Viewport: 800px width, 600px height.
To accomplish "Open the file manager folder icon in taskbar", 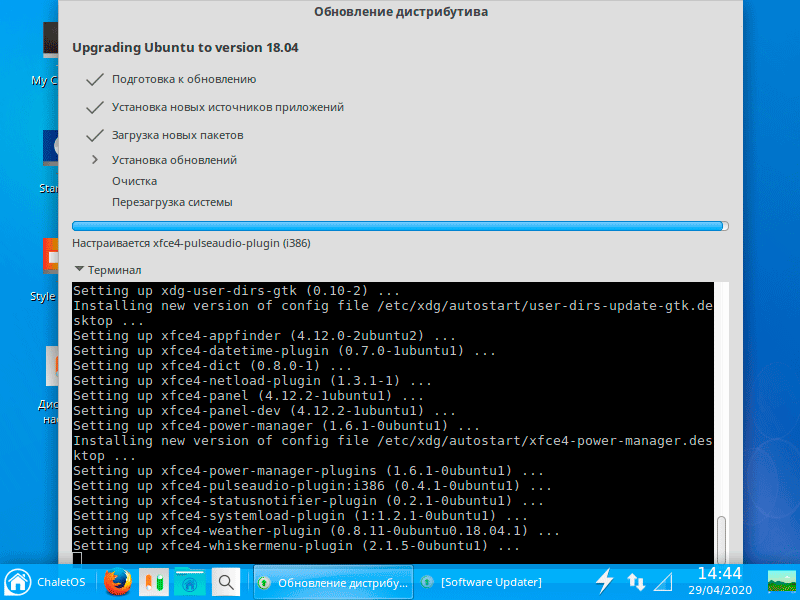I will click(189, 581).
